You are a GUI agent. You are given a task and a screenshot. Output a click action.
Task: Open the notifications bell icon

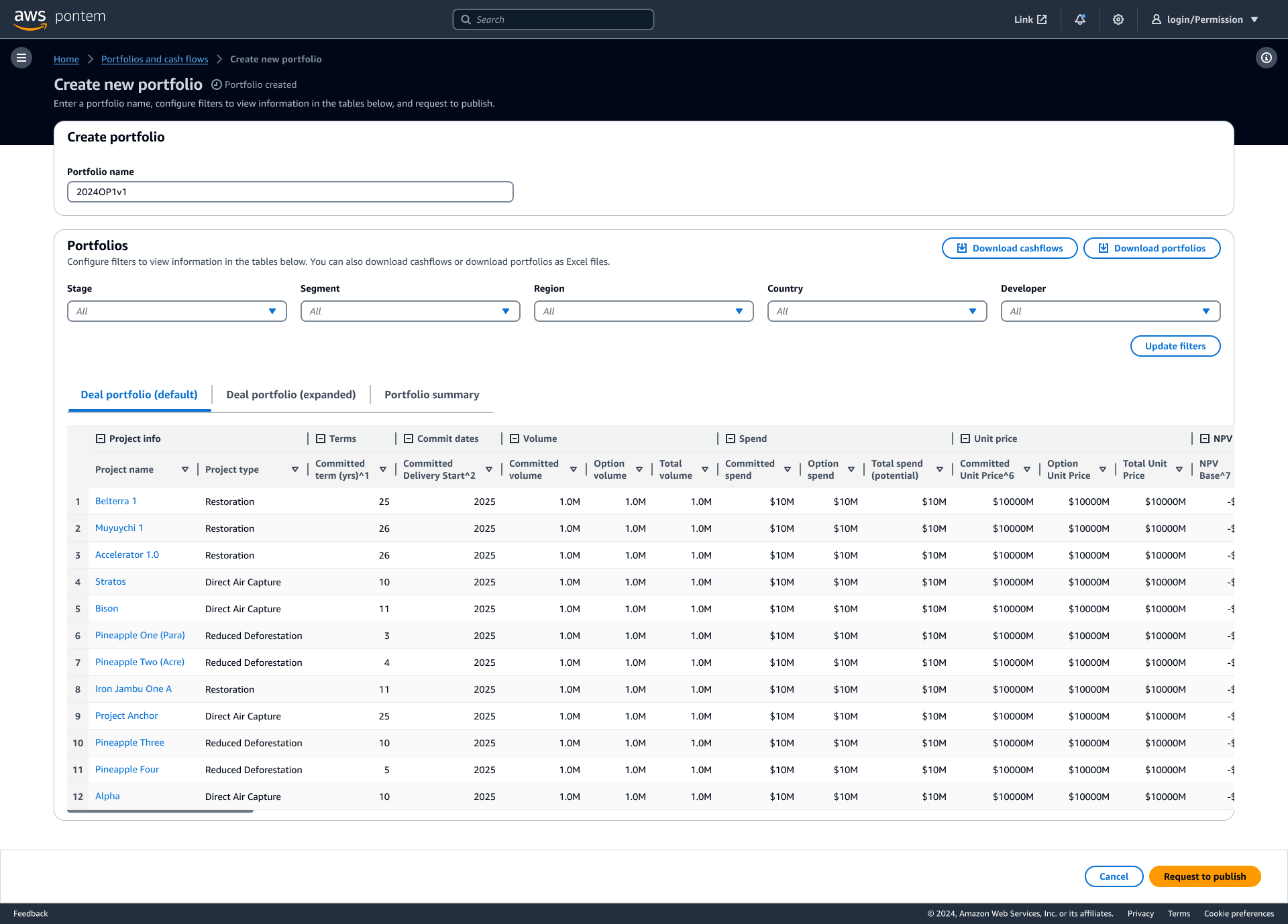pyautogui.click(x=1080, y=19)
